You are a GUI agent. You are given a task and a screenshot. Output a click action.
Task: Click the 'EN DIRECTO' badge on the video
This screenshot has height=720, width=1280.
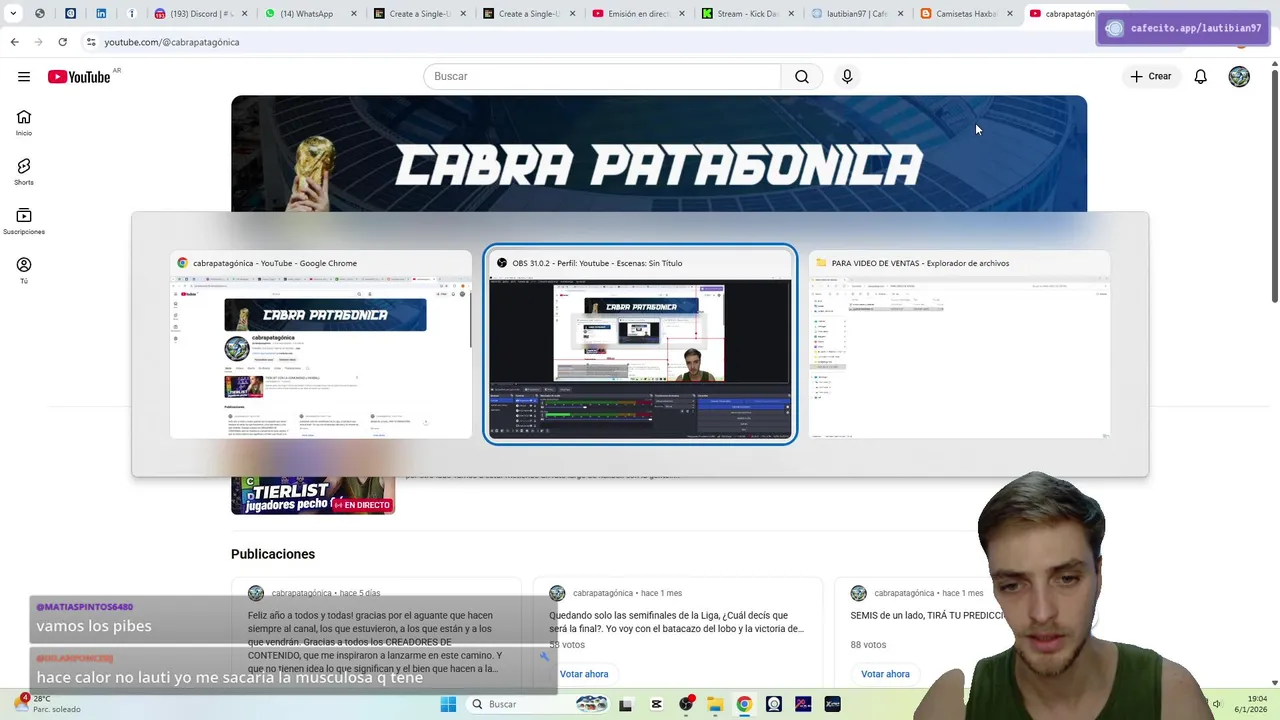[362, 505]
